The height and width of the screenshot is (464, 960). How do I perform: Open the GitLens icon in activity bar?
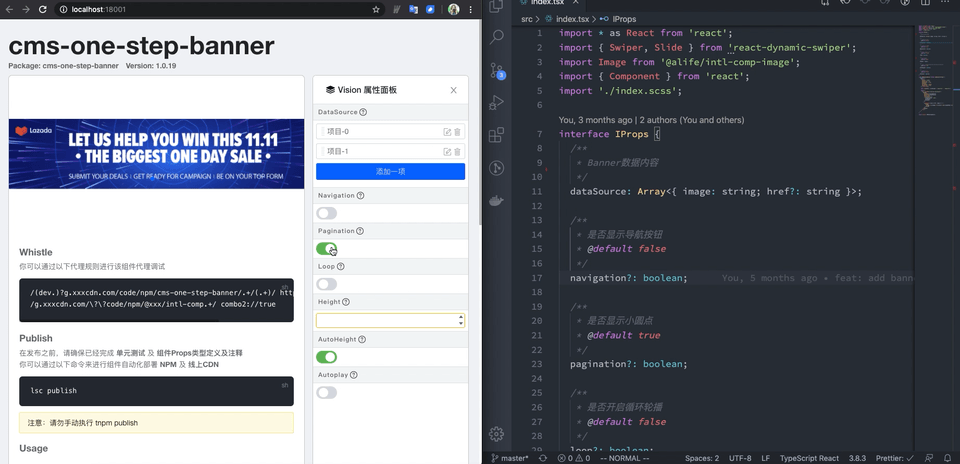497,168
